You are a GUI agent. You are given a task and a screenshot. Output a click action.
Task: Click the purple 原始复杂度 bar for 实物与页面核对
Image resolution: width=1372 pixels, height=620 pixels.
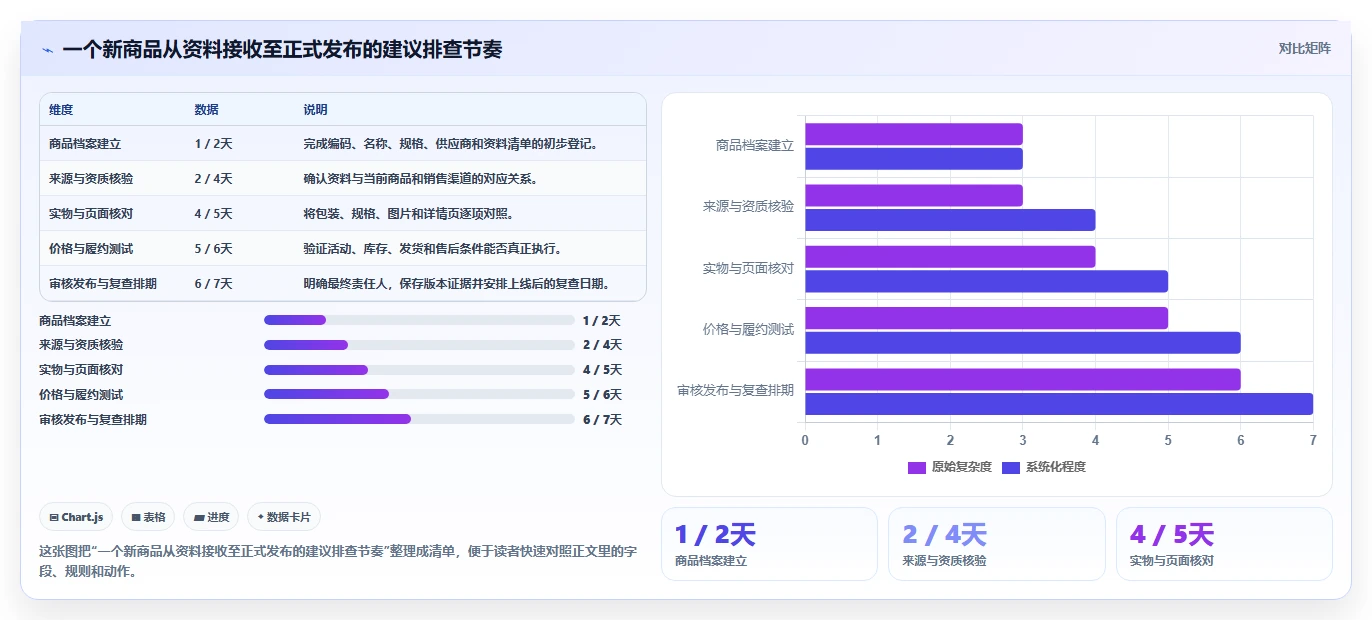click(950, 257)
